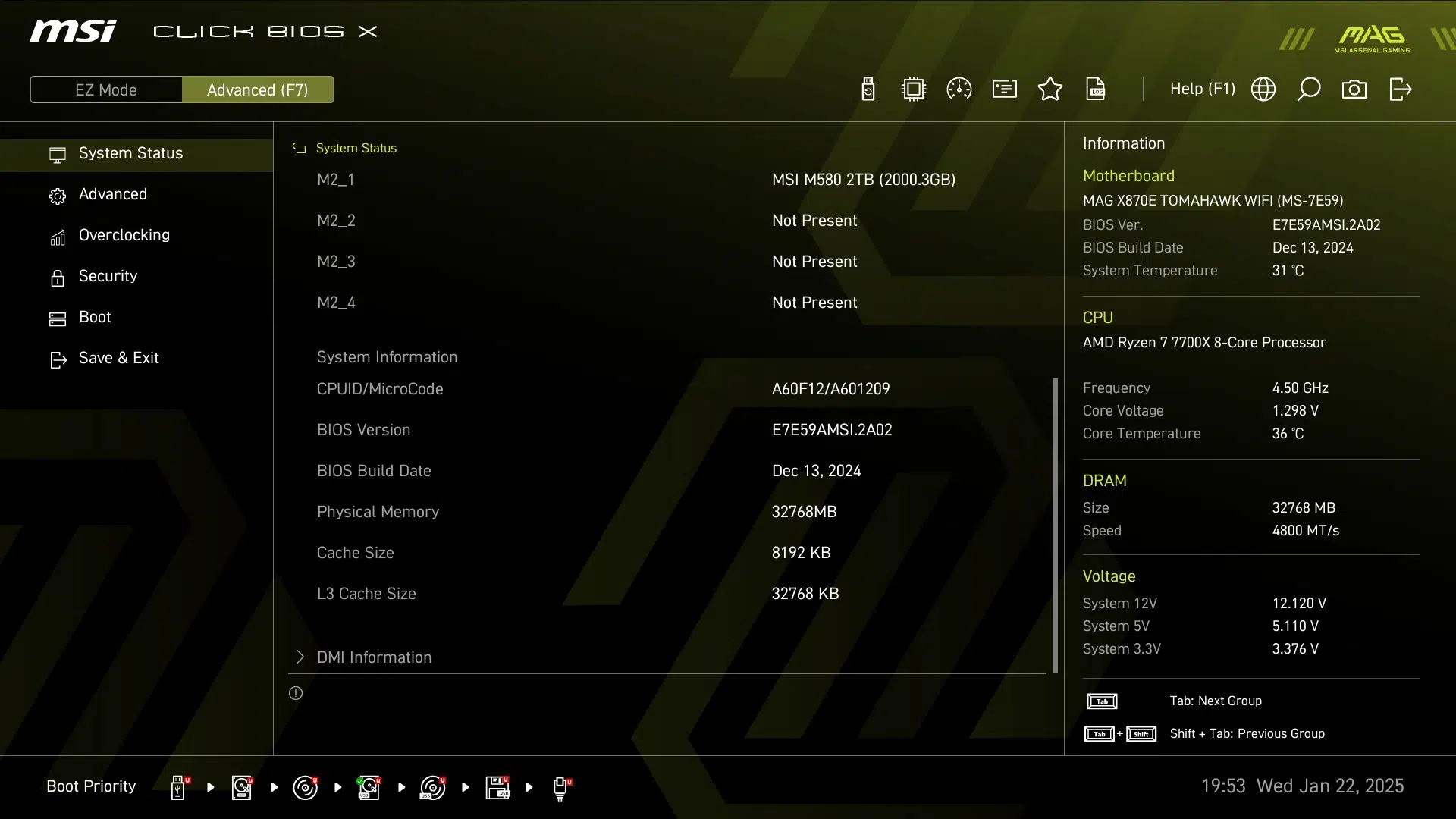Click the MAG Arsenal Gaming logo
Screen dimensions: 1456x819
(1372, 39)
